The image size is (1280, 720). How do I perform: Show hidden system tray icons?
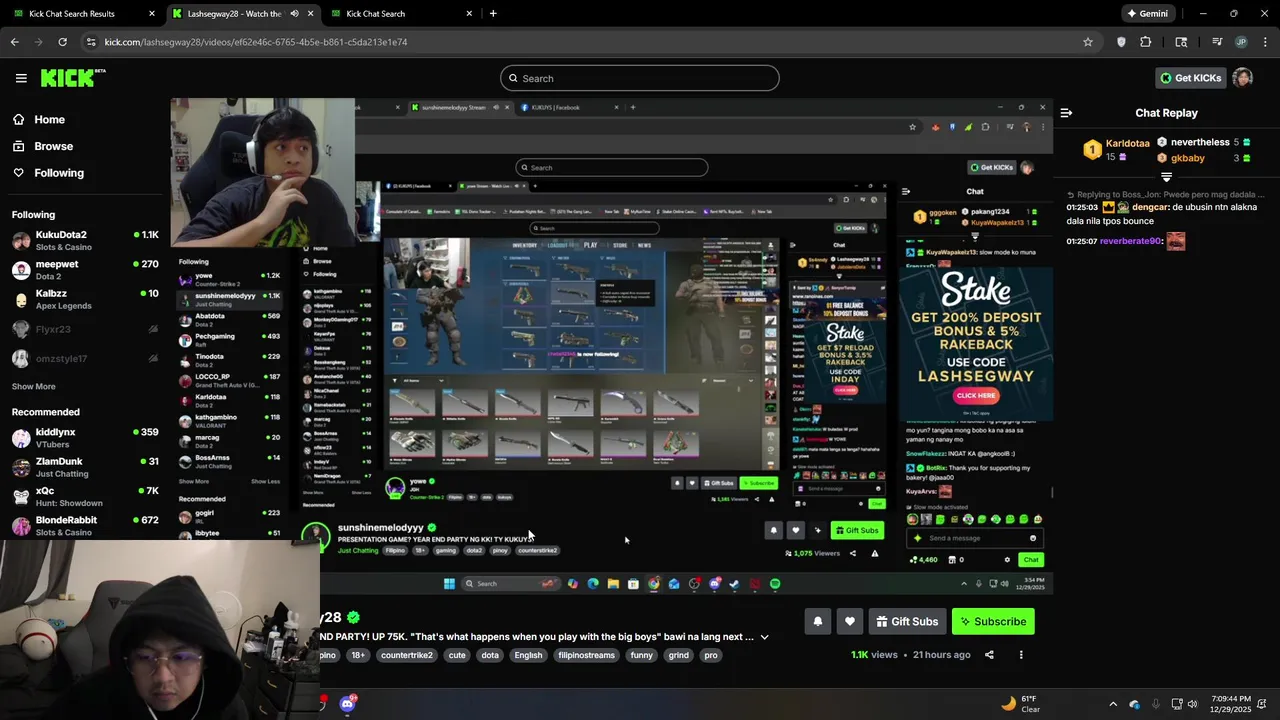tap(1113, 704)
